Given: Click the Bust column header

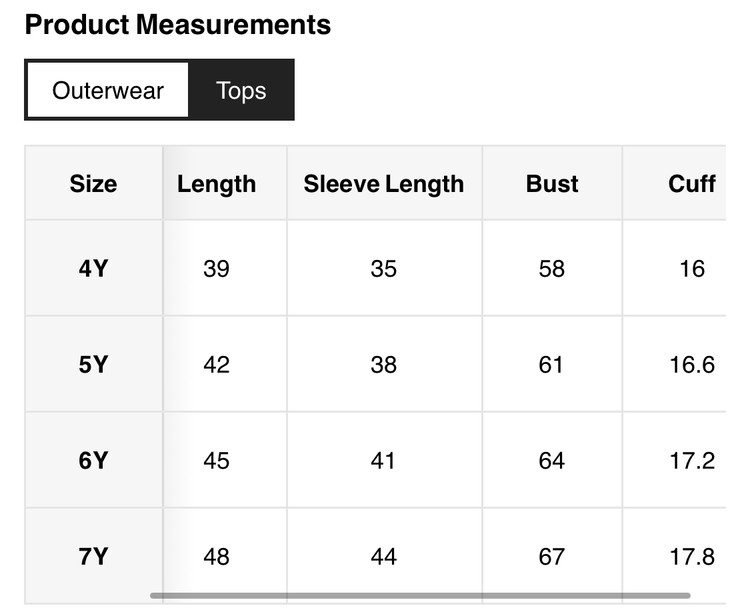Looking at the screenshot, I should click(552, 184).
